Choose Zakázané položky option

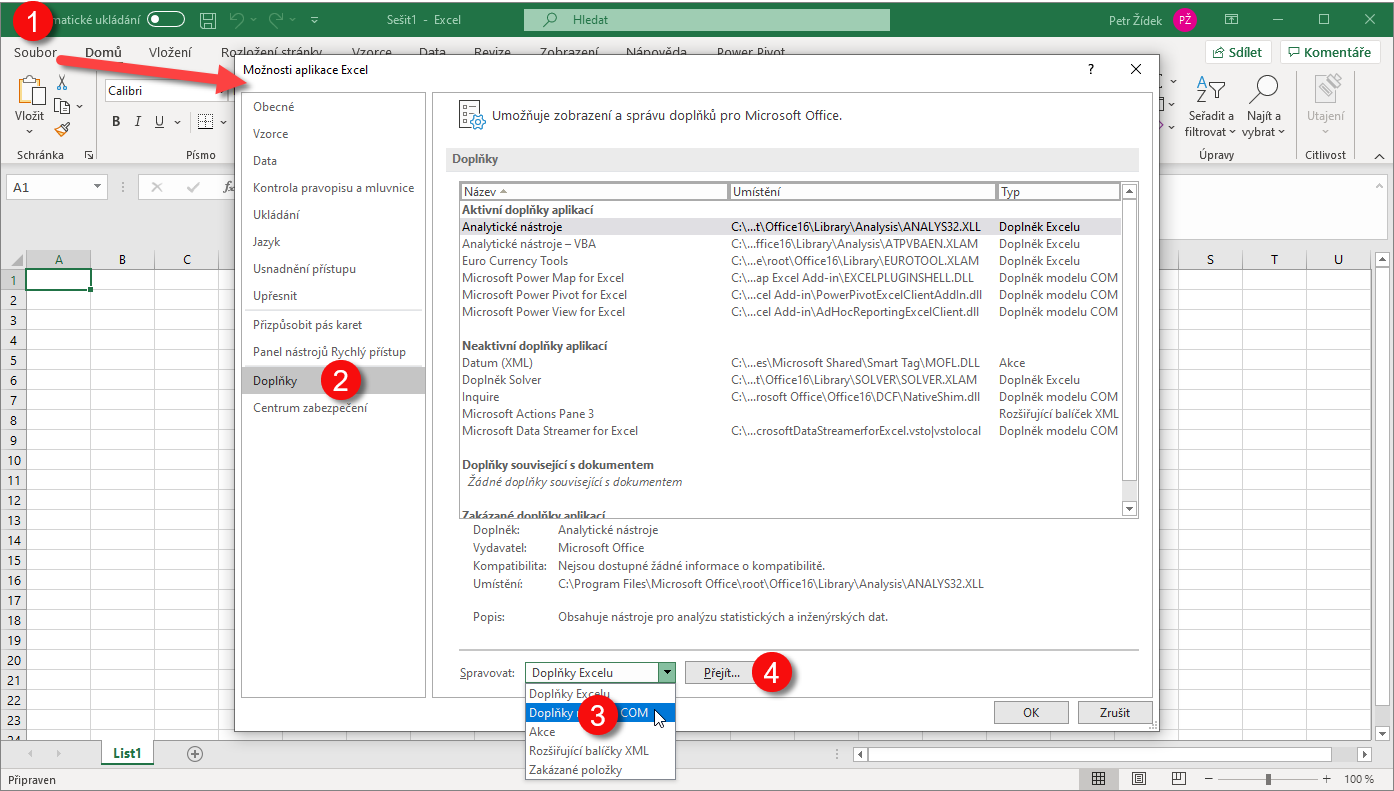[600, 770]
